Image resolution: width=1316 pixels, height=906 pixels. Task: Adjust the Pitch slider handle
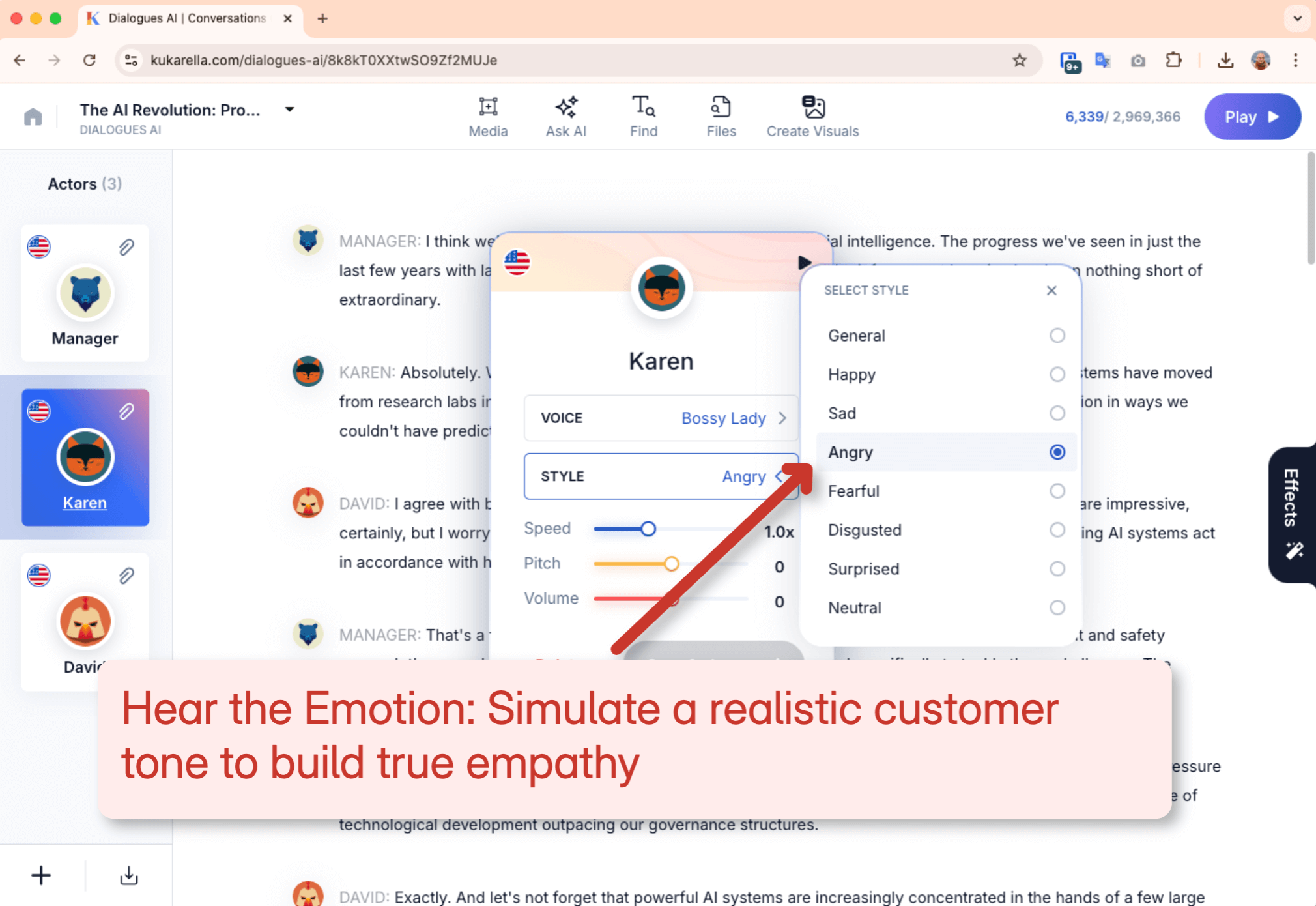tap(671, 564)
